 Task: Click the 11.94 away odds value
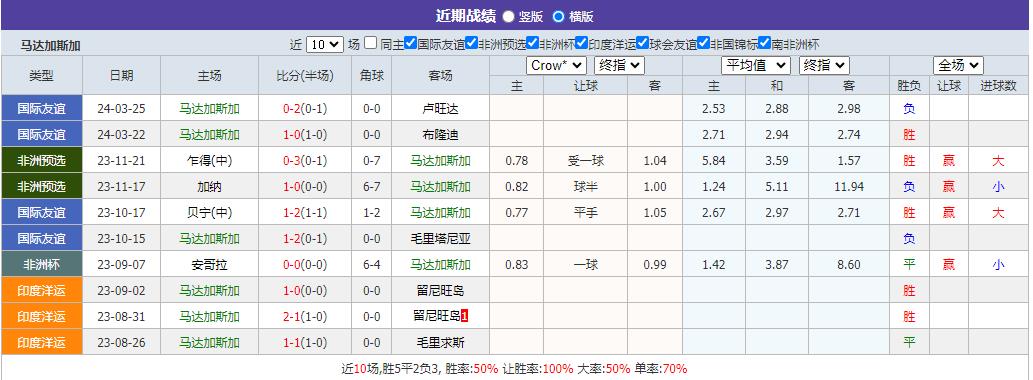849,186
